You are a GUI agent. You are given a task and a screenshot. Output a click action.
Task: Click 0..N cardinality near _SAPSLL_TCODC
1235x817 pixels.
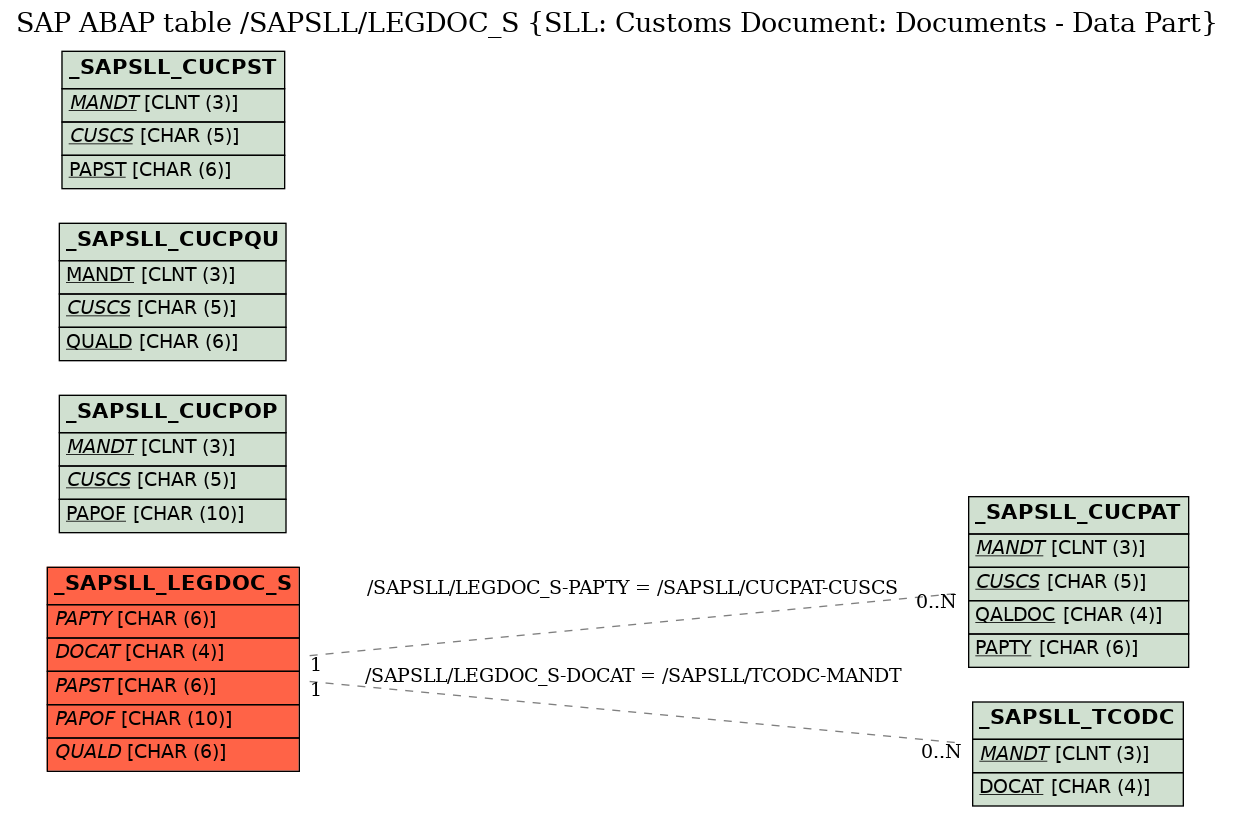click(x=941, y=752)
